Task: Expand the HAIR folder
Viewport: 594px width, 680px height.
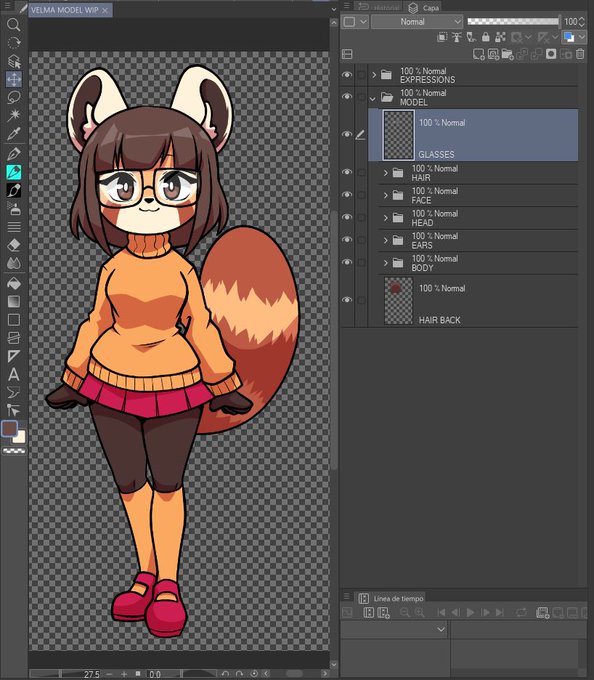Action: pyautogui.click(x=385, y=173)
